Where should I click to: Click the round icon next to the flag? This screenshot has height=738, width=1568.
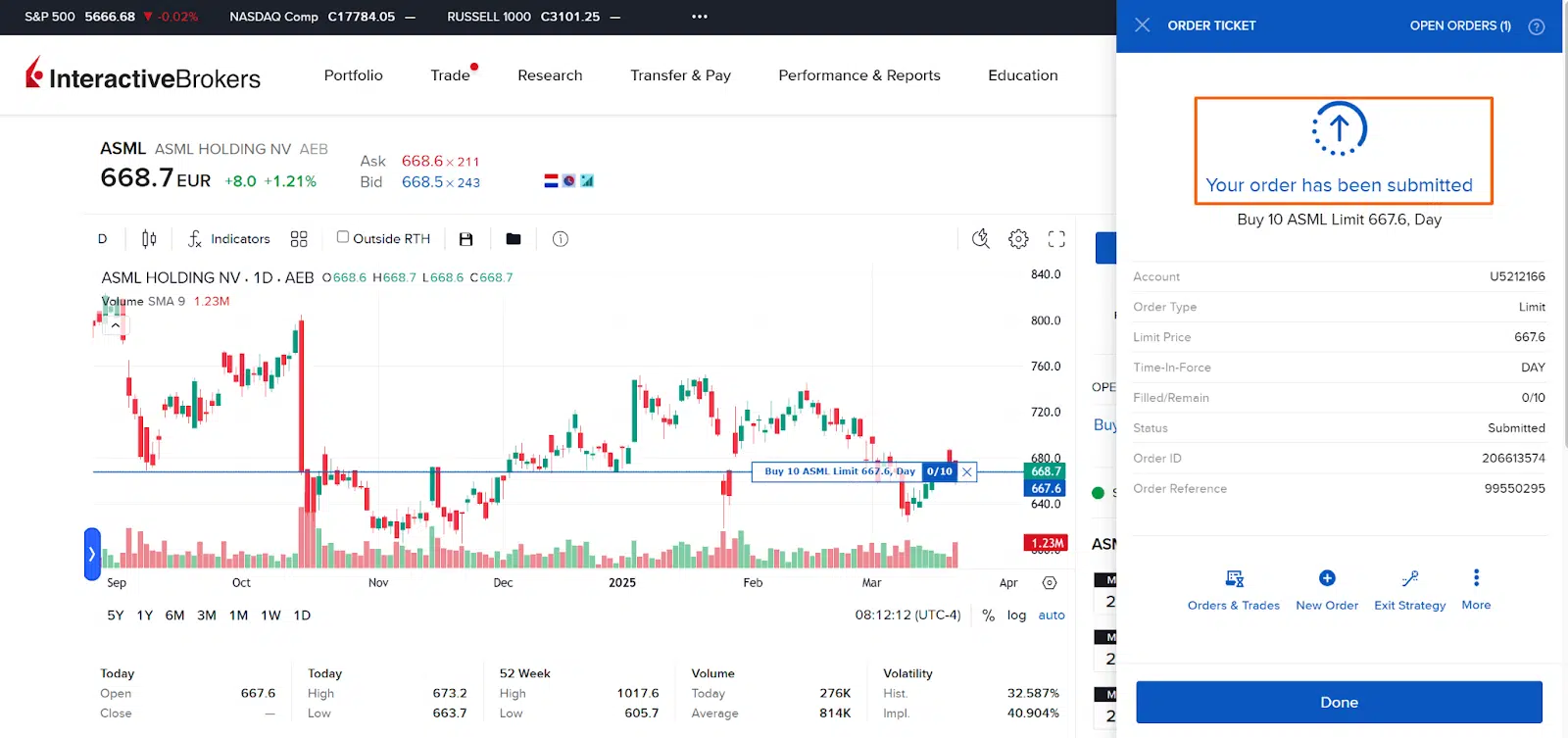(568, 180)
